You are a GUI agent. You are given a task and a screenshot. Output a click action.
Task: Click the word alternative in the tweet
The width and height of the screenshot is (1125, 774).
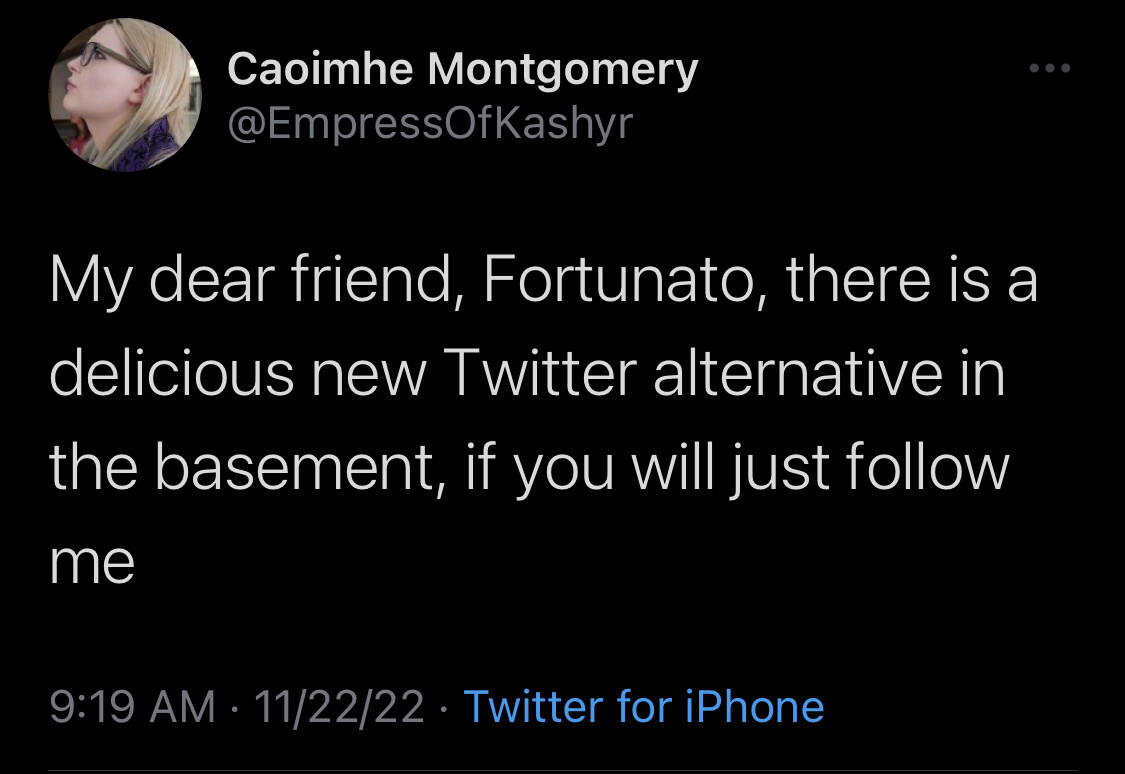(802, 374)
